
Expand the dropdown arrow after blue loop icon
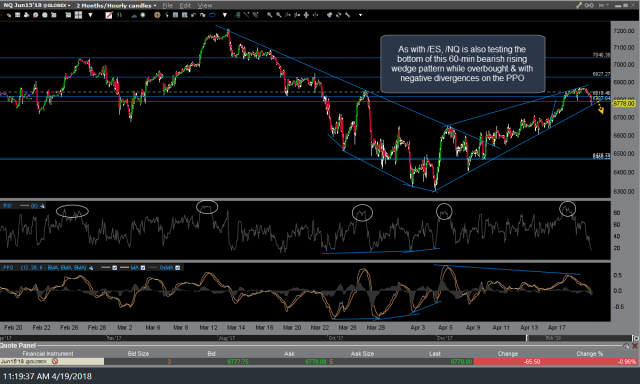tap(224, 15)
